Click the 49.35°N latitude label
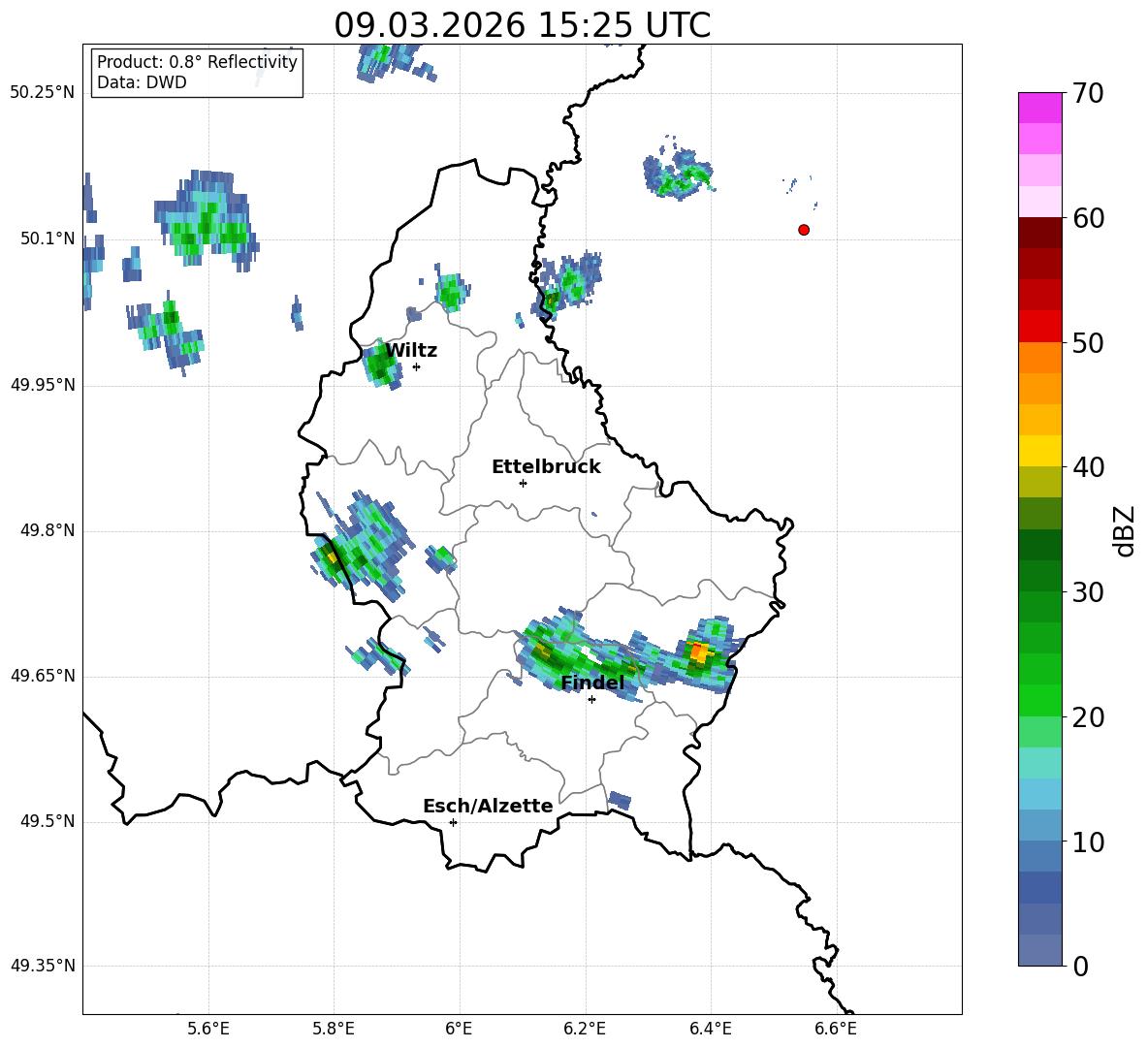The height and width of the screenshot is (1048, 1148). click(43, 966)
